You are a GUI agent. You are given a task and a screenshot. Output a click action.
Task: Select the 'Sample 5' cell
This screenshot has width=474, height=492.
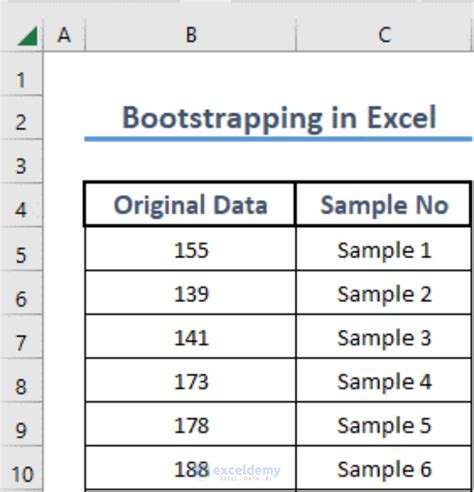pyautogui.click(x=384, y=424)
